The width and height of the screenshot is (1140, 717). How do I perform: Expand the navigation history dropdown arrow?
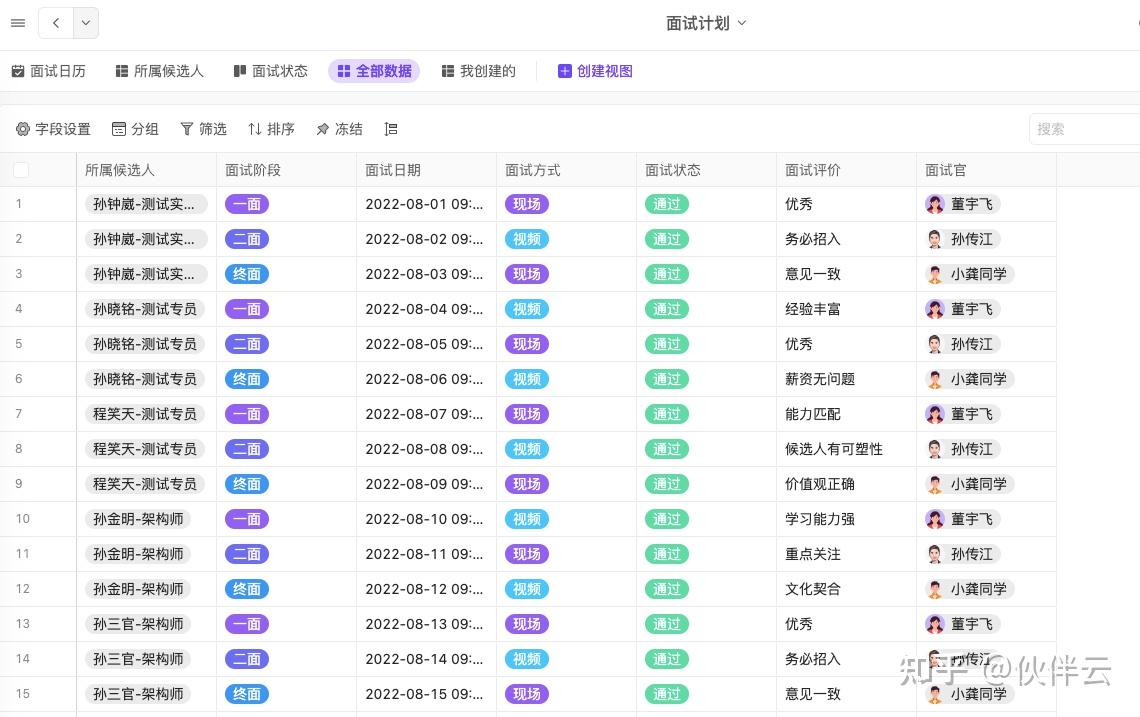(x=86, y=23)
